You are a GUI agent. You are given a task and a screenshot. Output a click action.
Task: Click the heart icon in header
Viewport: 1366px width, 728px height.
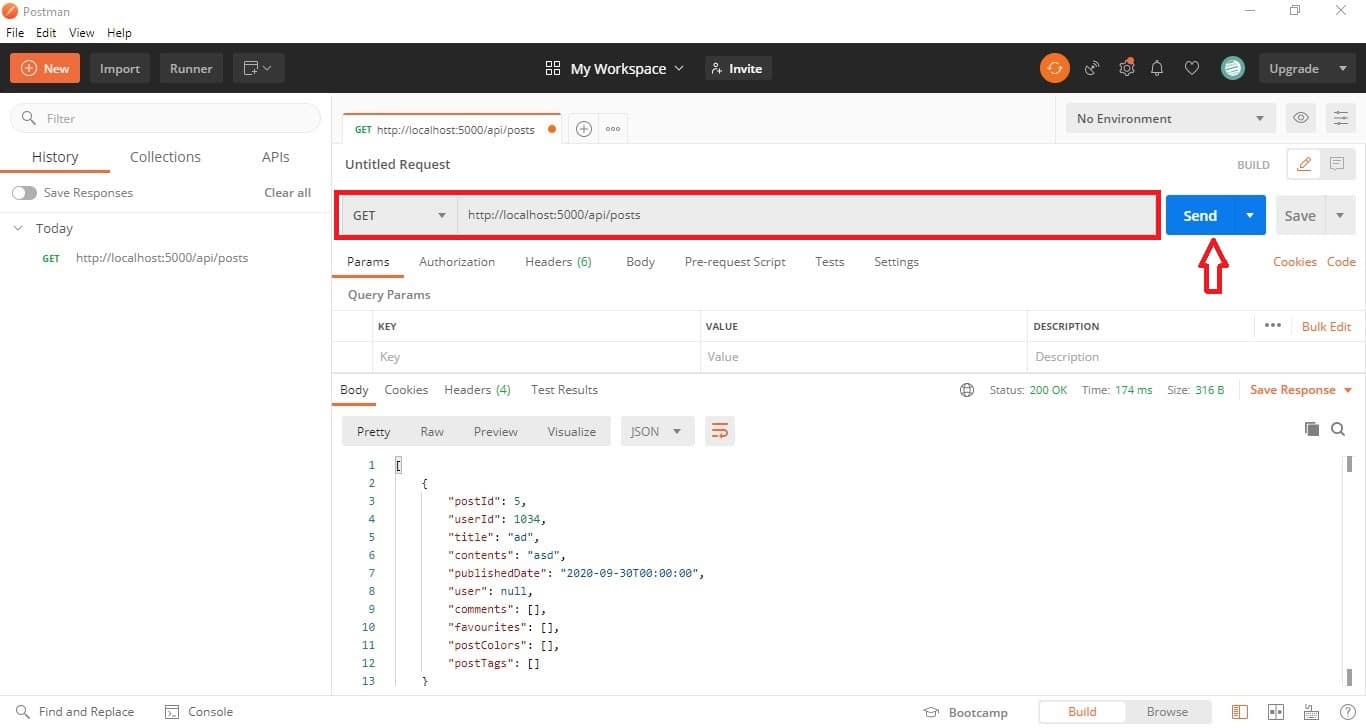click(1192, 68)
